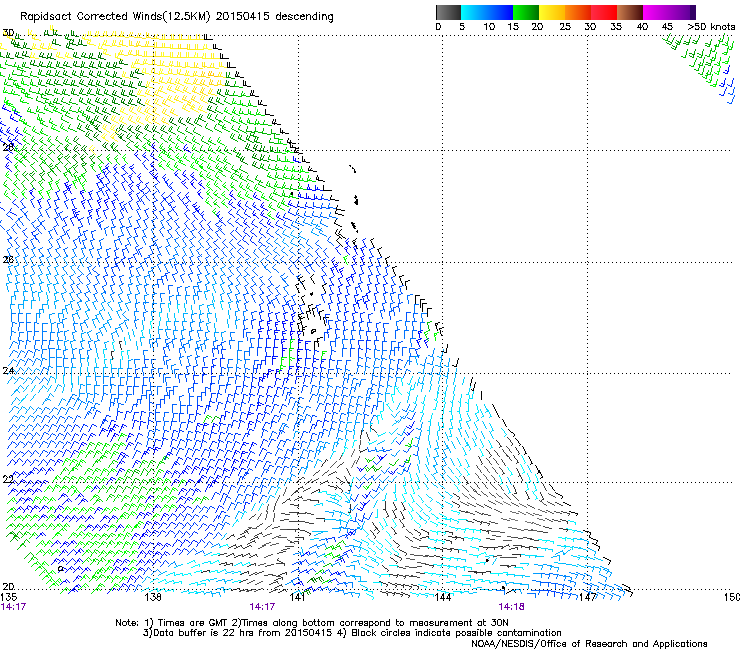Click the legend scale label '0'
This screenshot has height=650, width=740.
point(438,27)
